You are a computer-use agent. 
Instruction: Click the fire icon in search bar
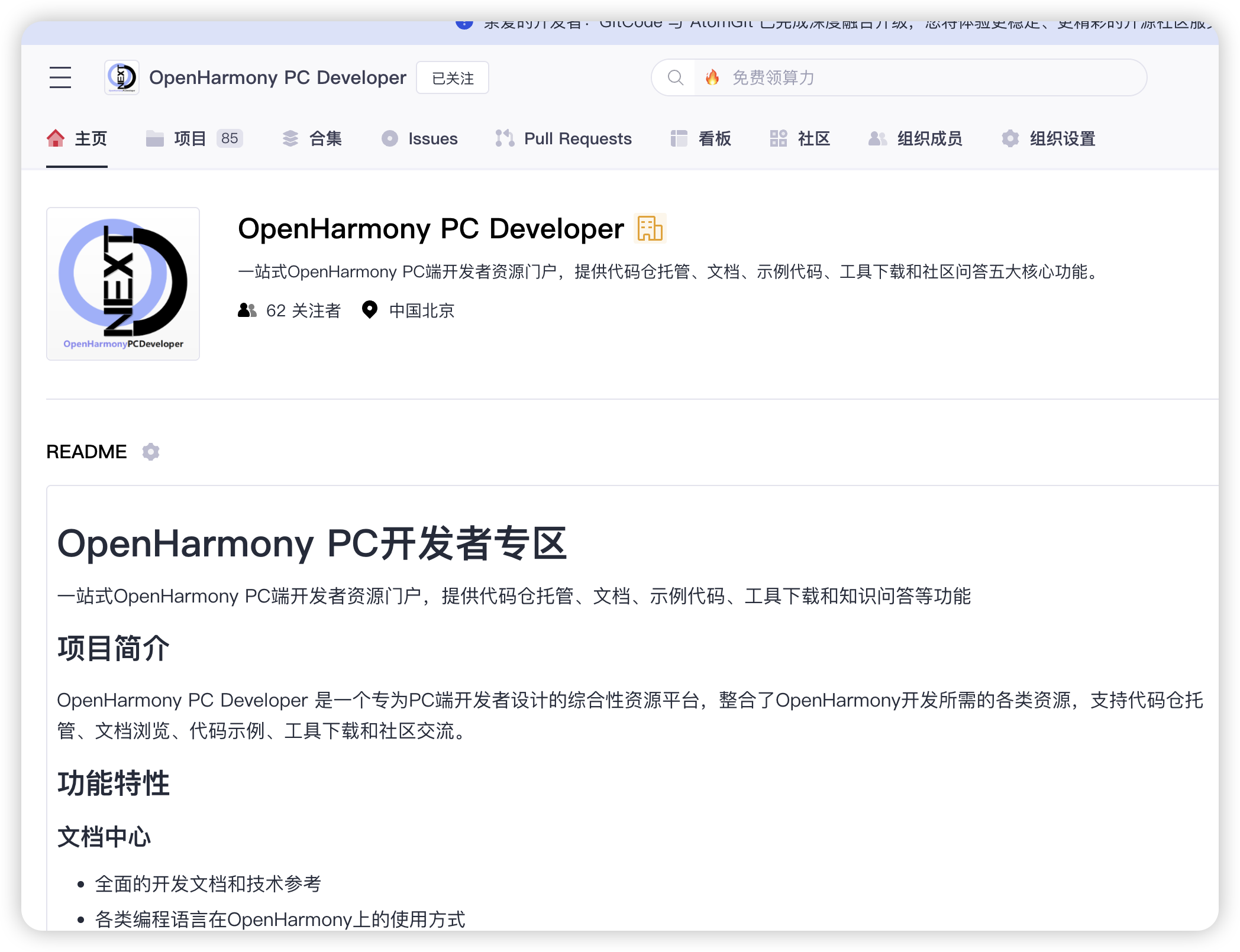(x=712, y=77)
